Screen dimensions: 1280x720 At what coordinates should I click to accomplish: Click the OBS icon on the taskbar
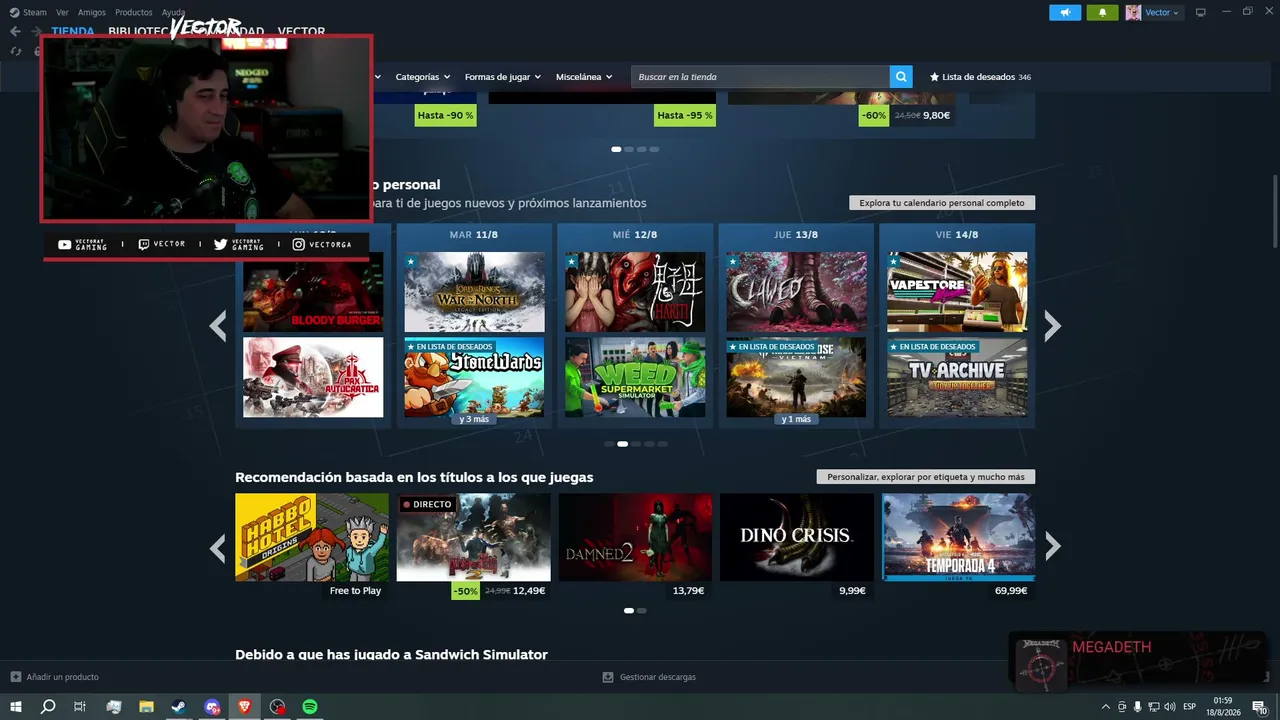coord(278,707)
